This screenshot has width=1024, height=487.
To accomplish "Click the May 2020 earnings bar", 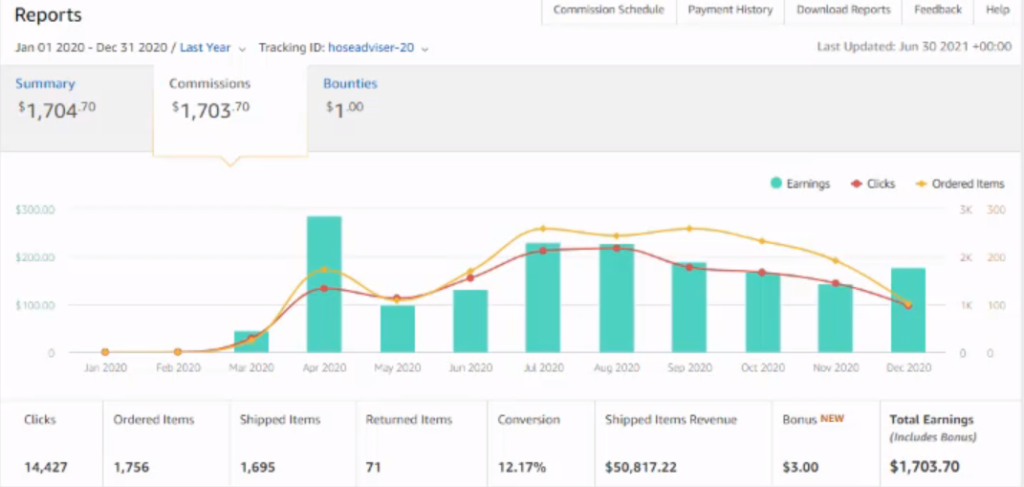I will pyautogui.click(x=398, y=329).
